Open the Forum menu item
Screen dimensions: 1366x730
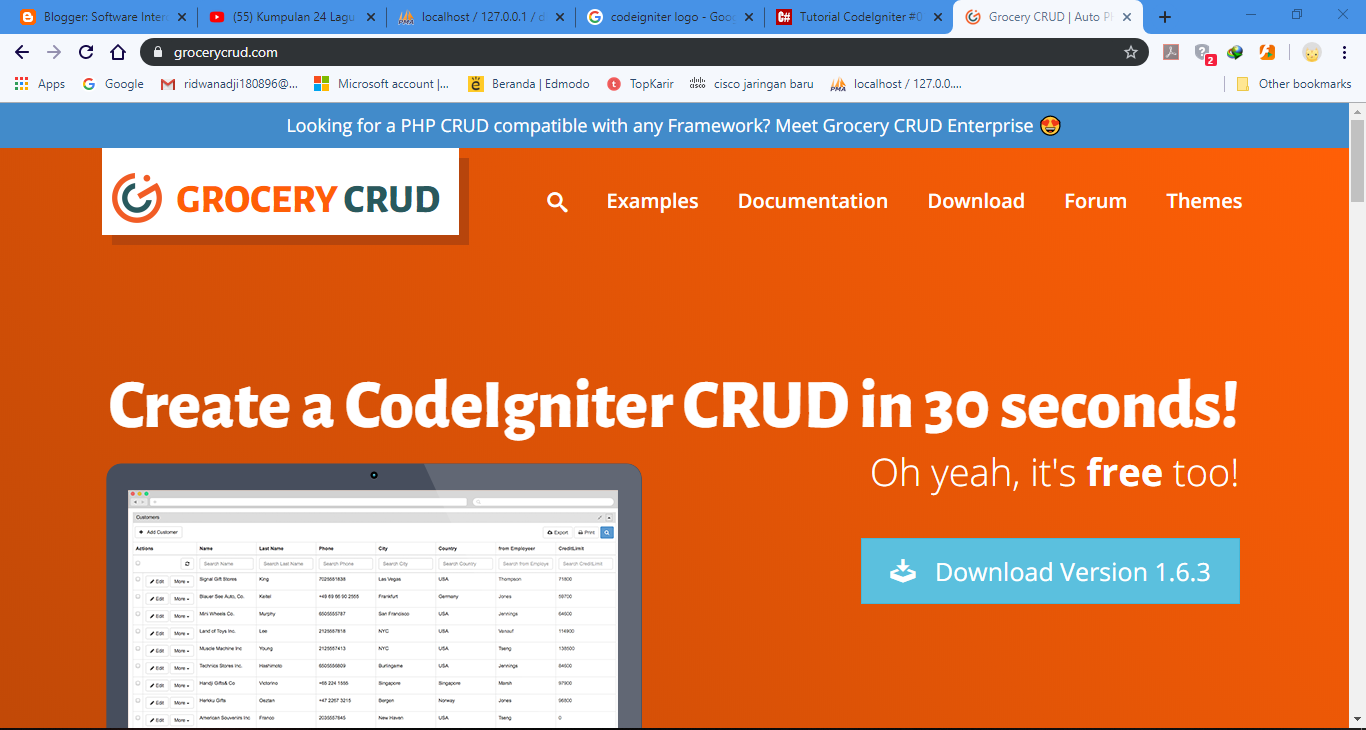[1095, 201]
